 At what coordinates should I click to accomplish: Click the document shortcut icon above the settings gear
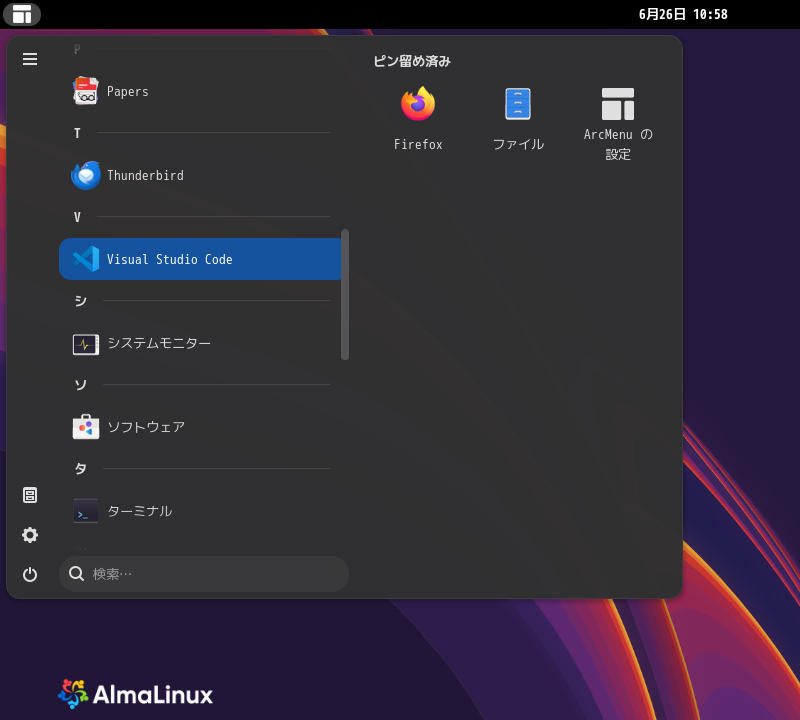click(x=30, y=495)
